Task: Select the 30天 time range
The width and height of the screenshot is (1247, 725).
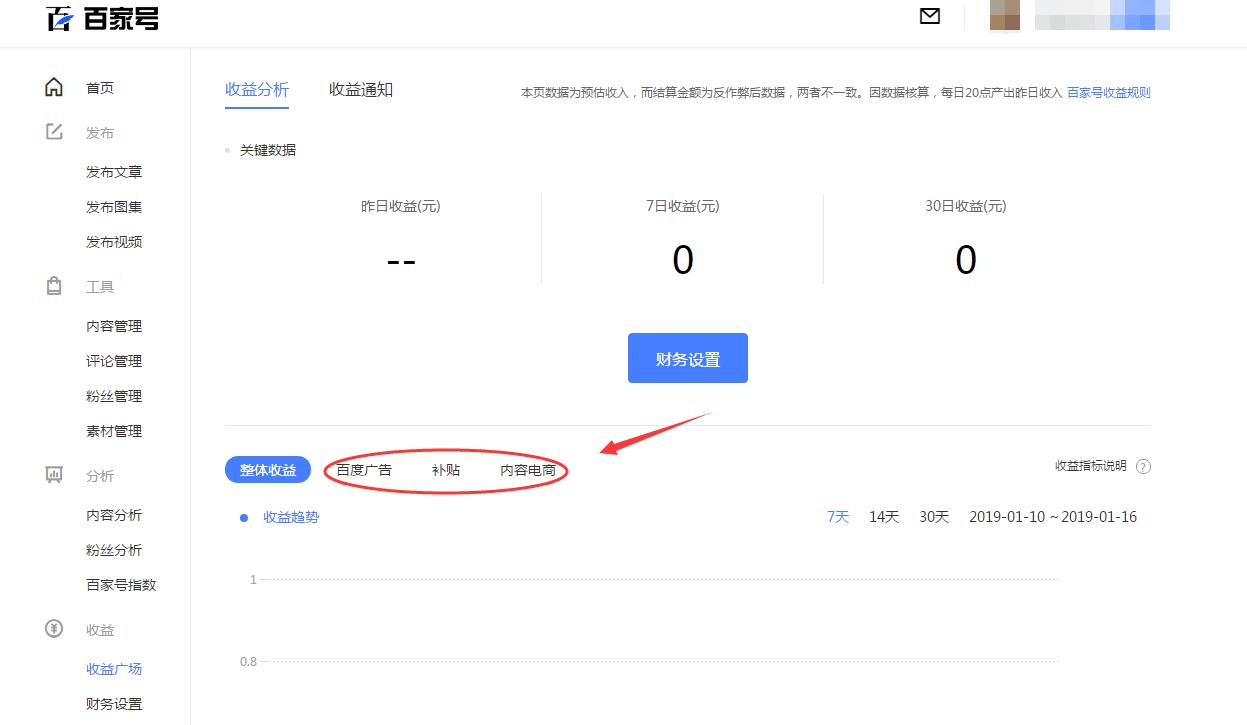Action: point(933,517)
